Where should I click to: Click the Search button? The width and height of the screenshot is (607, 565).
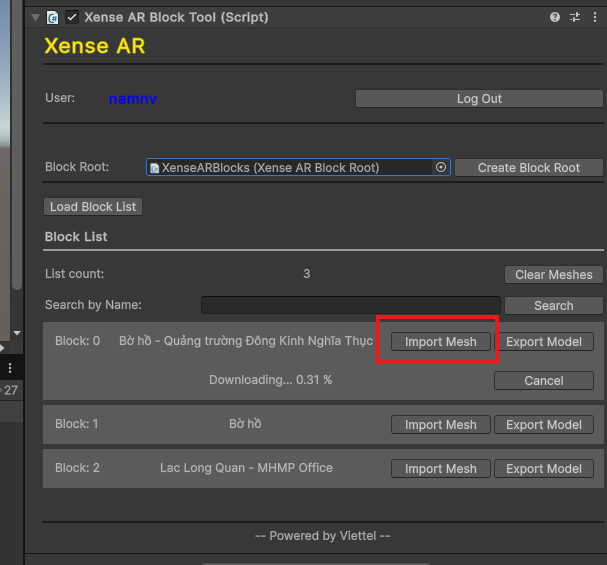(553, 305)
